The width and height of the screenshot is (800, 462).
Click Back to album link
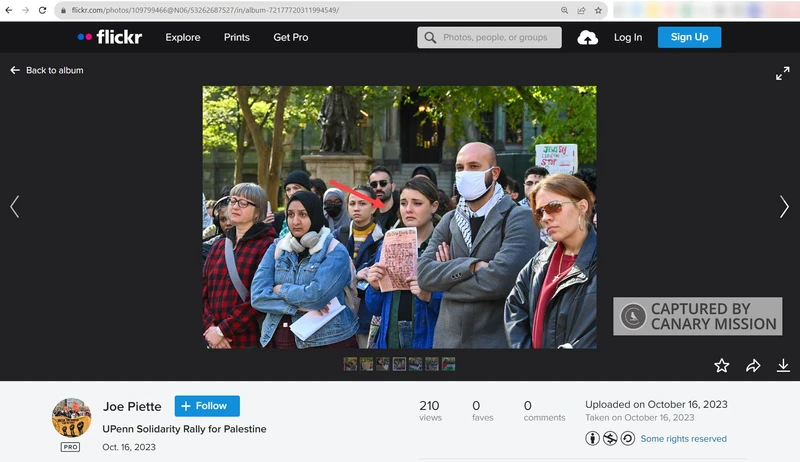[x=48, y=71]
